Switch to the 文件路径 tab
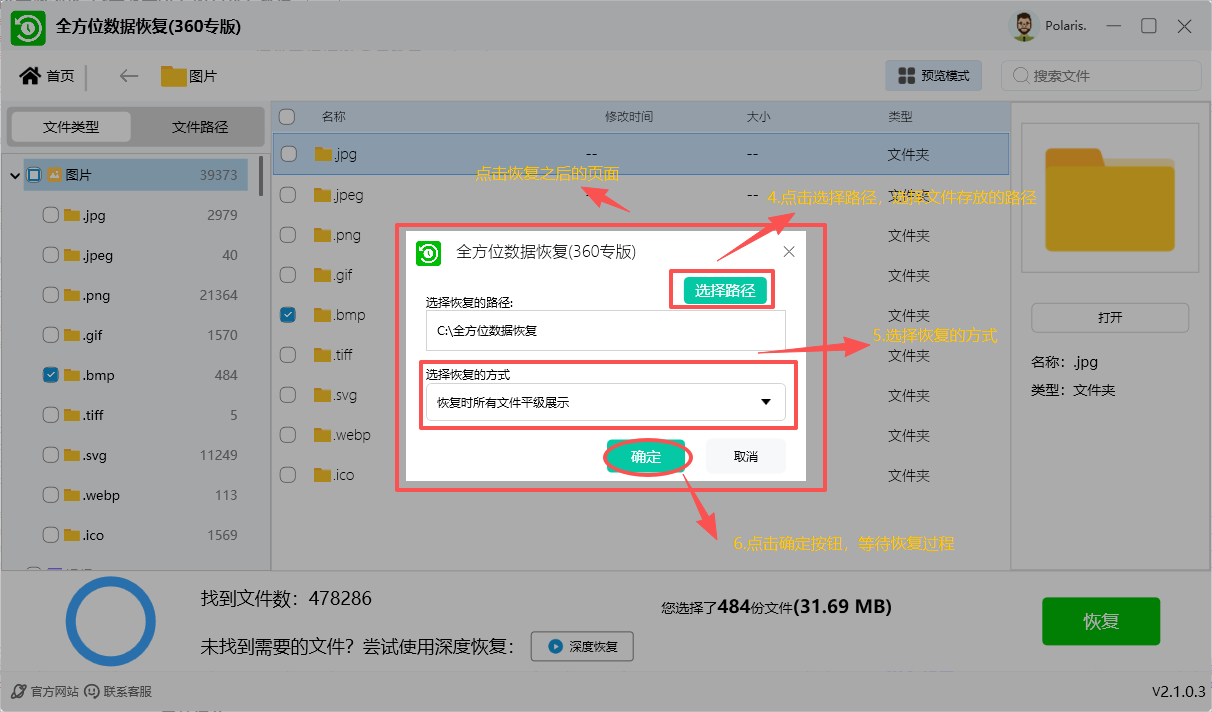 199,127
